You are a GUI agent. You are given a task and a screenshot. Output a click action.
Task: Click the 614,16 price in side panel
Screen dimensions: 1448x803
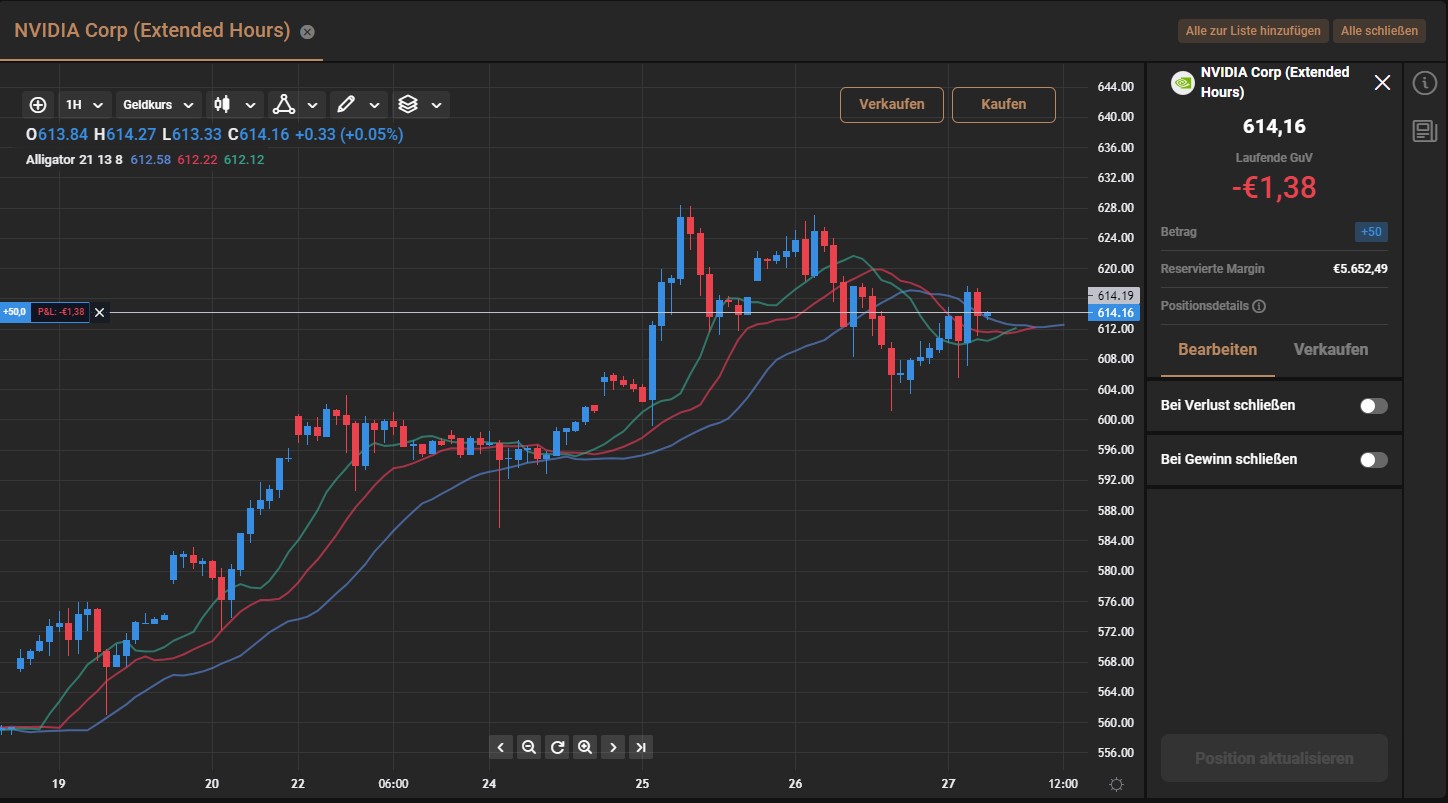point(1274,127)
